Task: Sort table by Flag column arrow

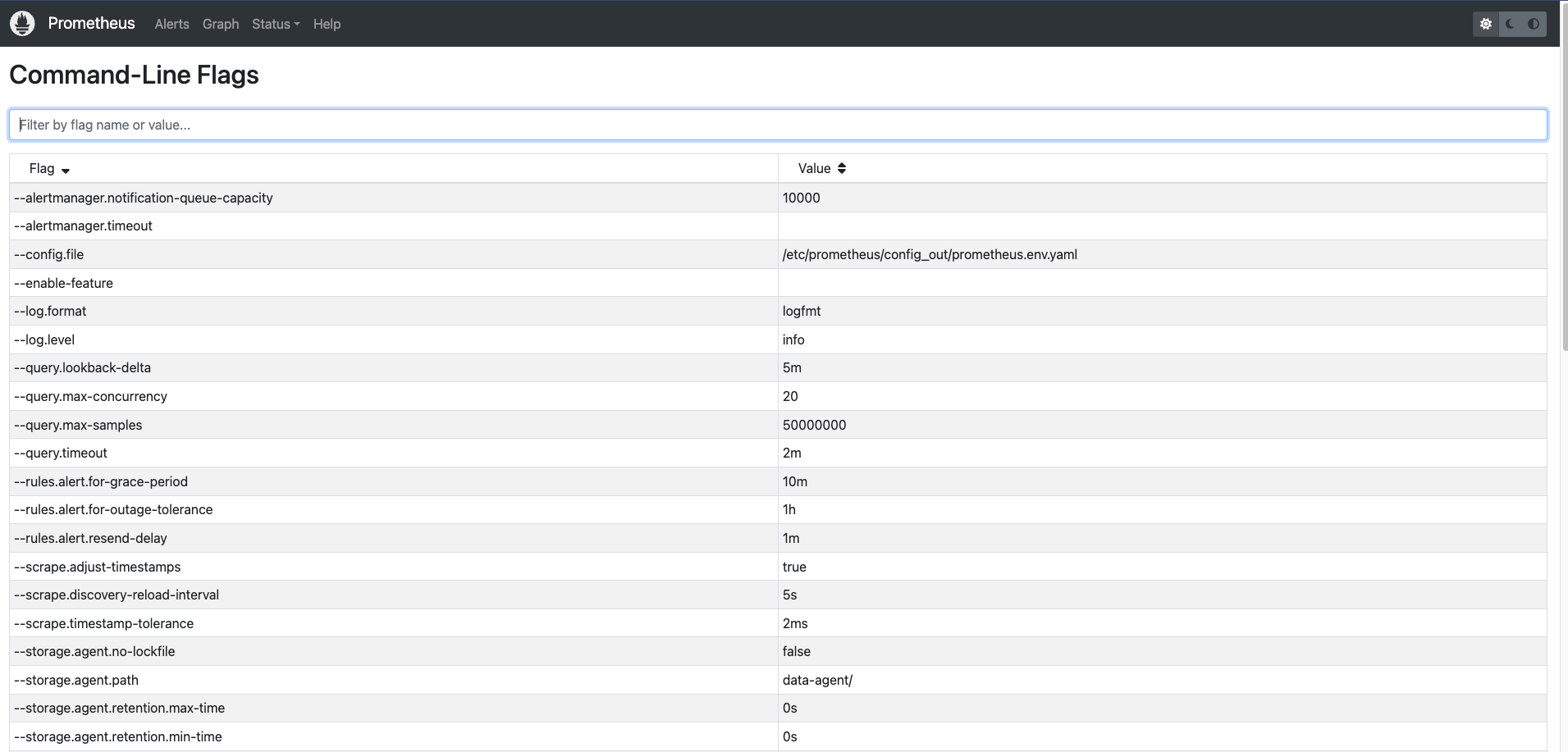Action: tap(66, 170)
